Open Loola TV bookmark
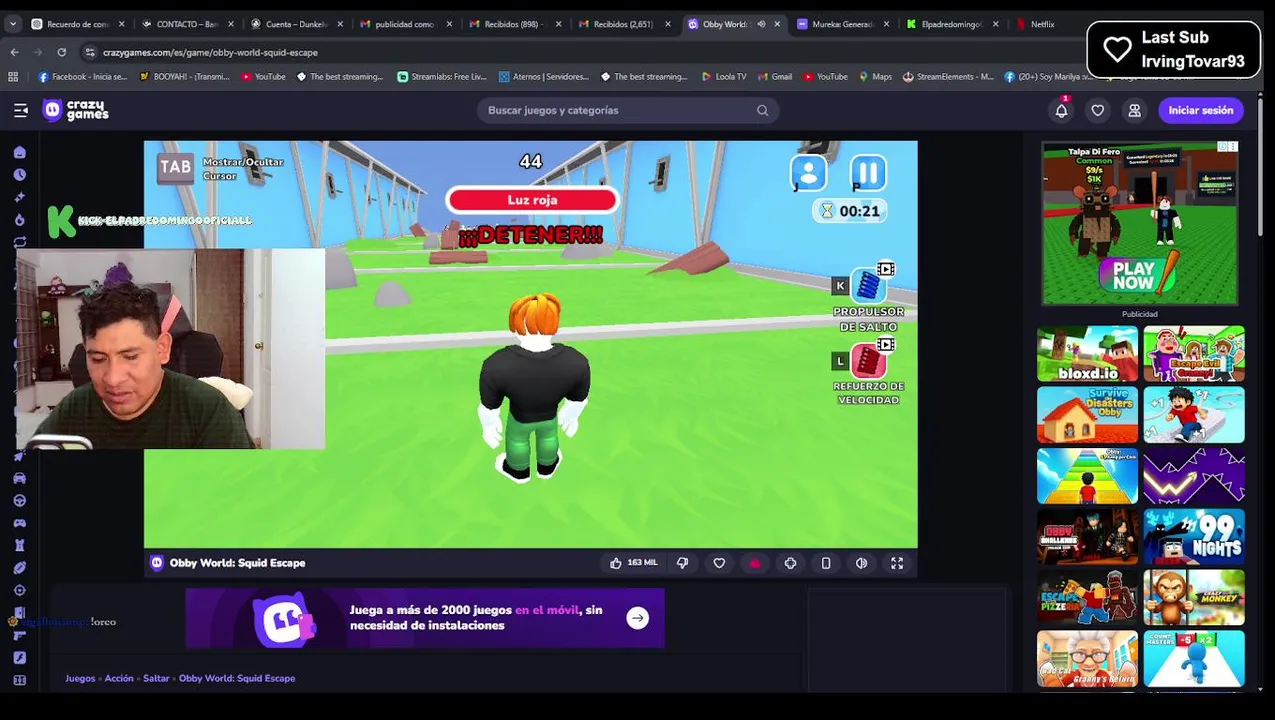 point(724,76)
